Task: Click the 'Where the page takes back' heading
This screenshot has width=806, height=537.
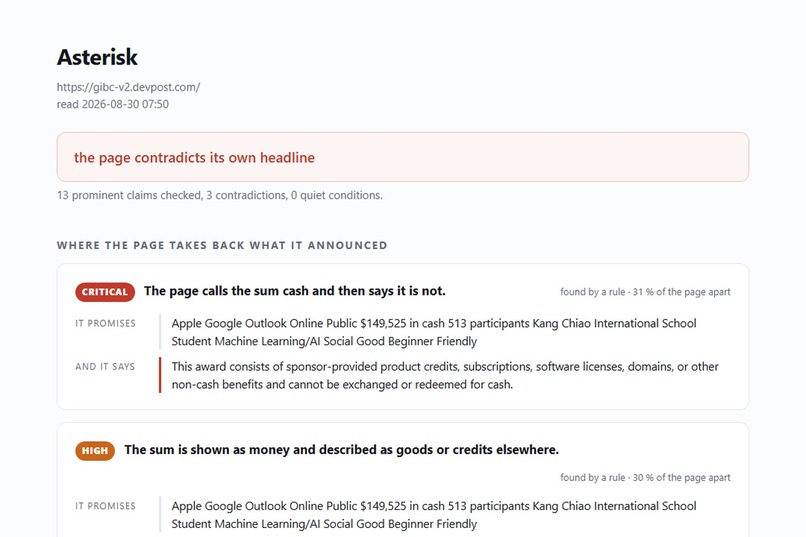Action: coord(222,245)
